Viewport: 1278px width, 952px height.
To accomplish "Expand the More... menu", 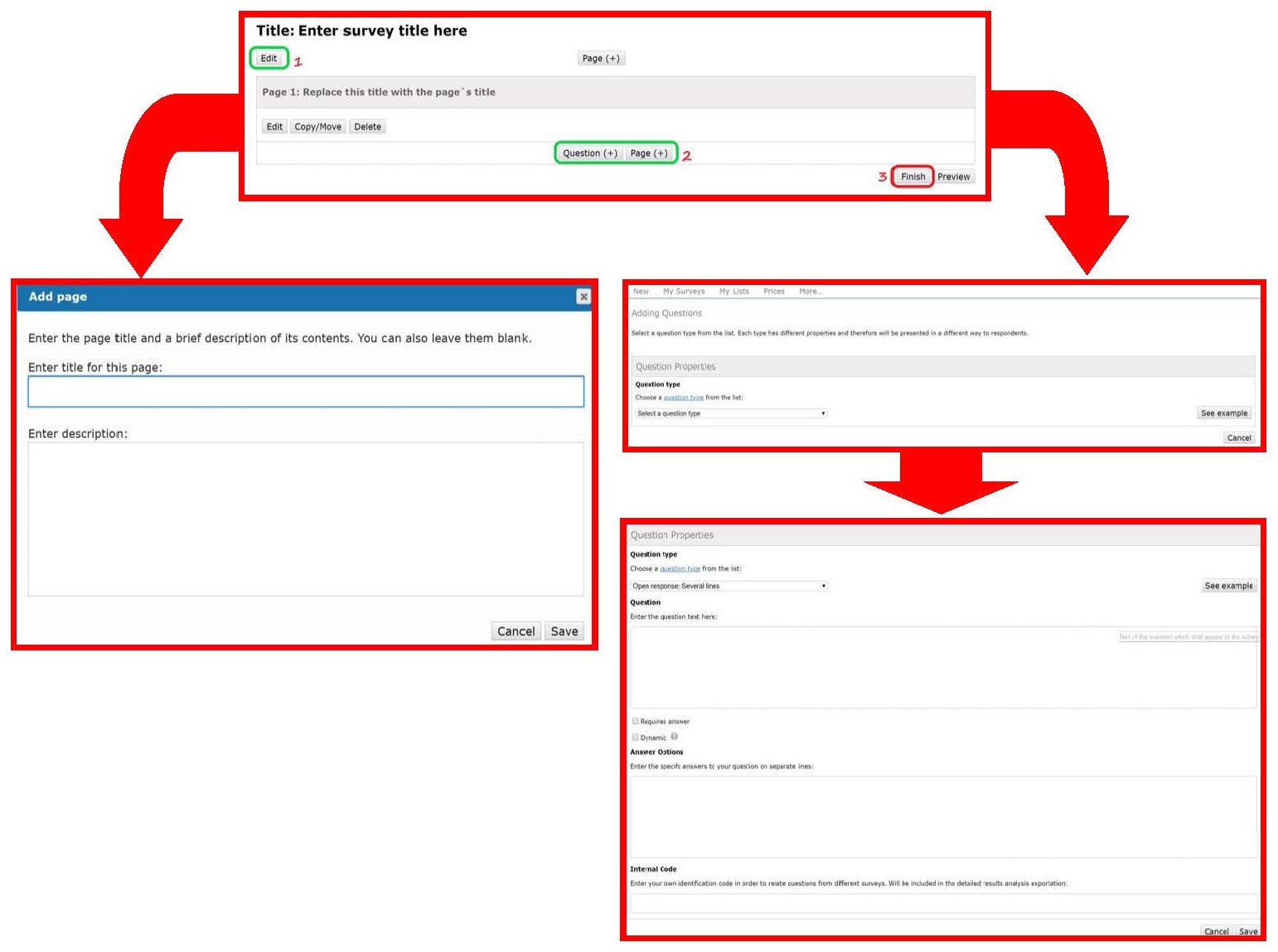I will (811, 292).
